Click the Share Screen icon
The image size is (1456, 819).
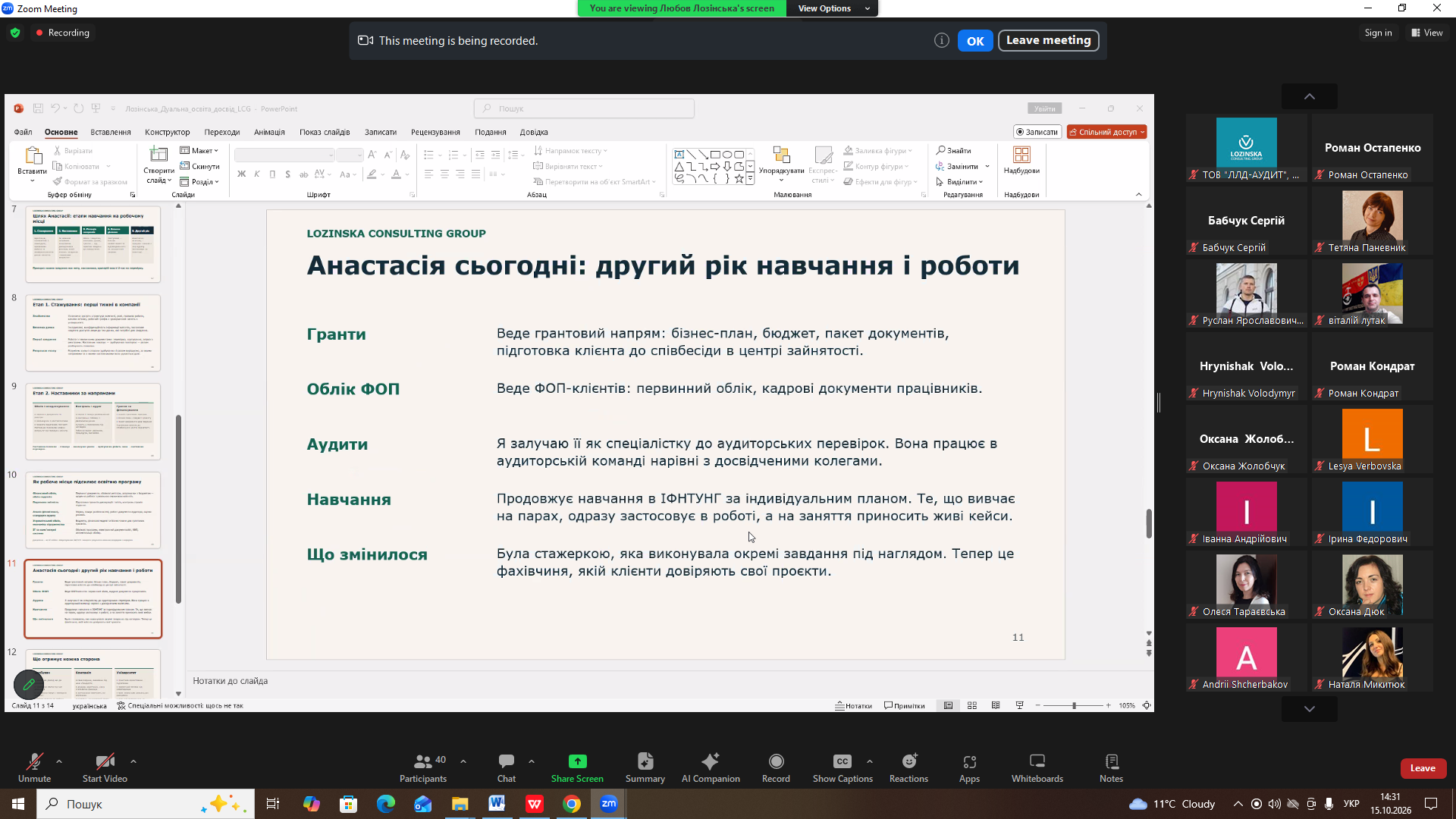tap(577, 761)
